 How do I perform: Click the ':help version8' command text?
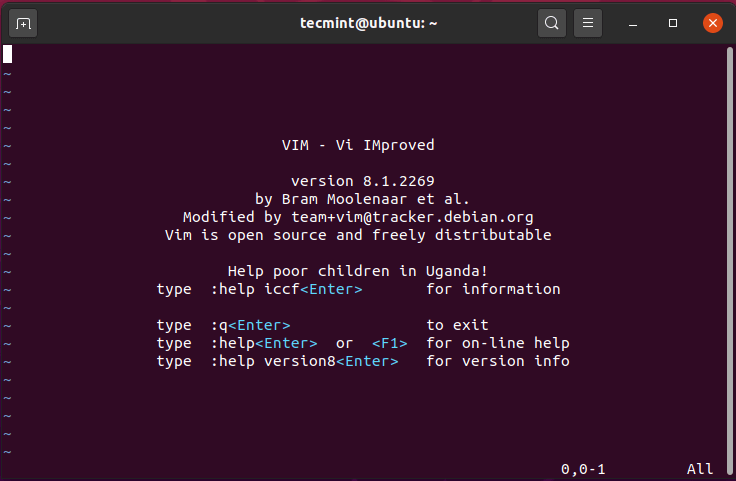point(273,361)
